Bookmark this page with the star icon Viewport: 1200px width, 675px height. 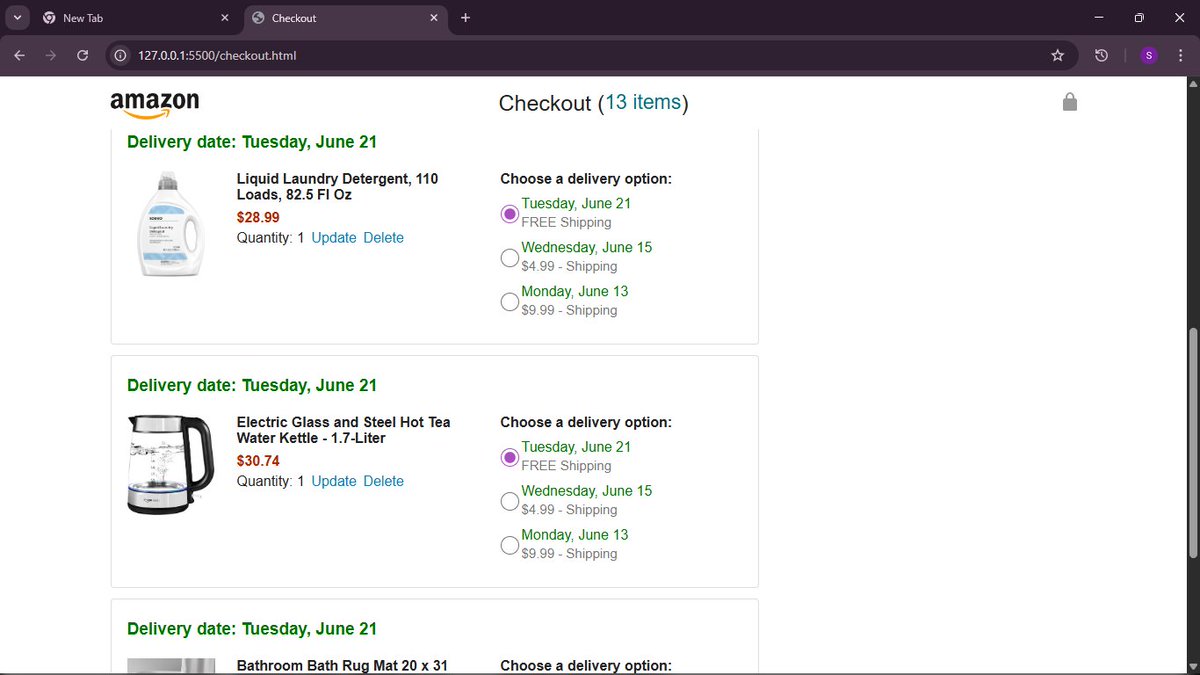pyautogui.click(x=1057, y=56)
